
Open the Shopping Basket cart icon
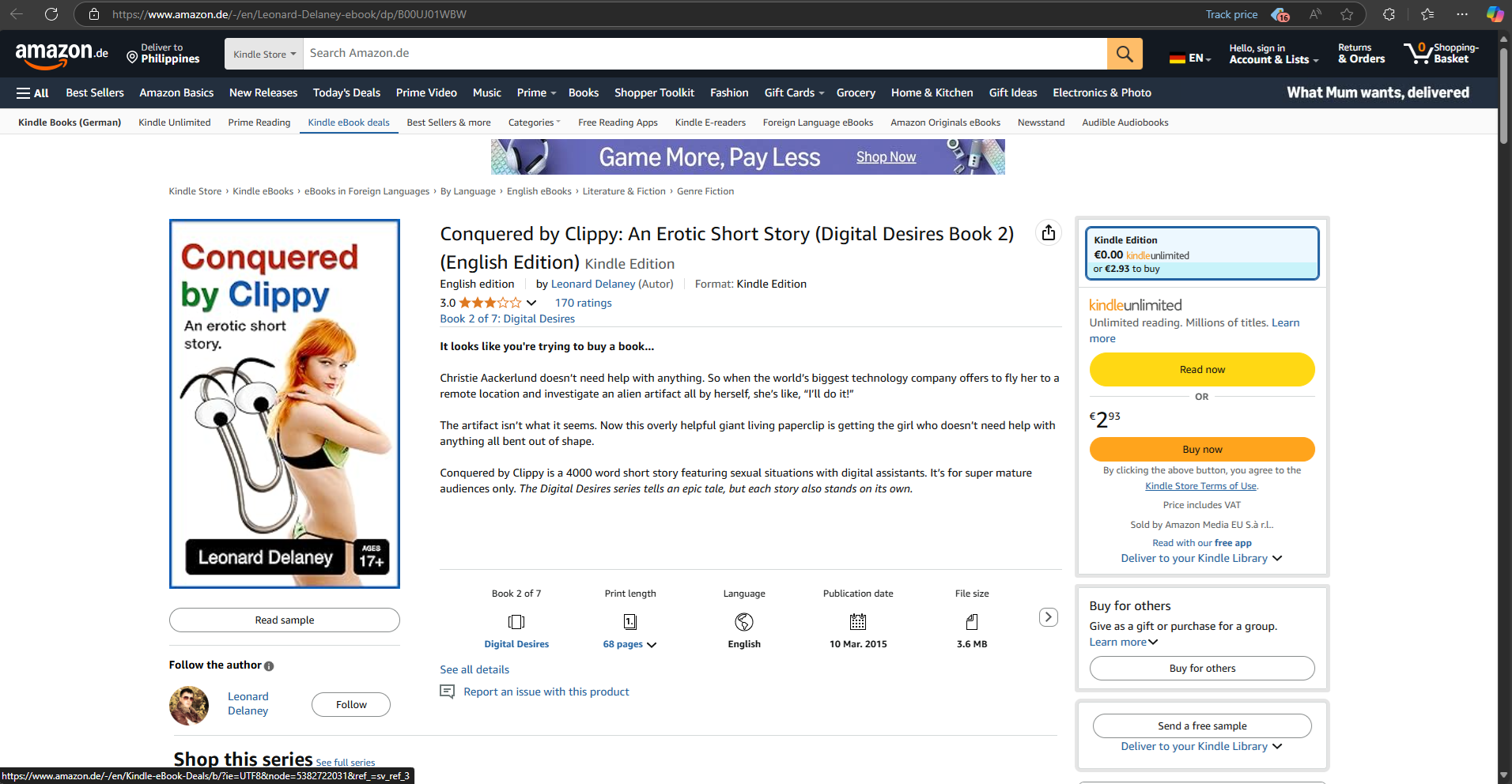click(1441, 54)
